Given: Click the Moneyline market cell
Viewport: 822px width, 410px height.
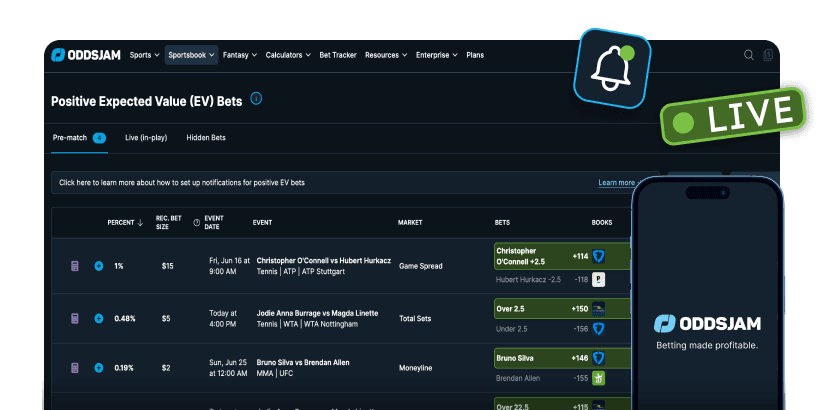Looking at the screenshot, I should coord(415,368).
